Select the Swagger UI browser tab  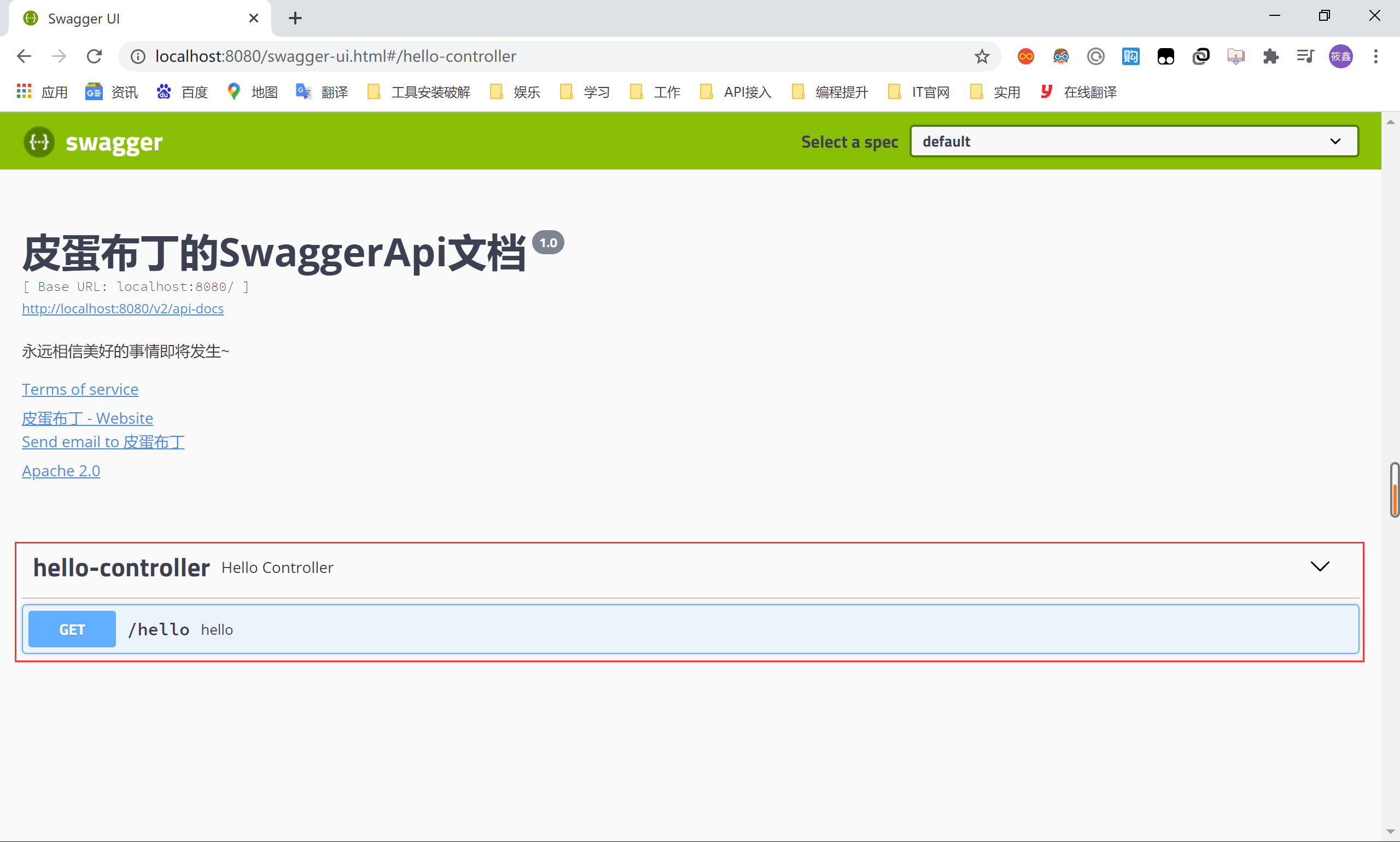point(139,18)
